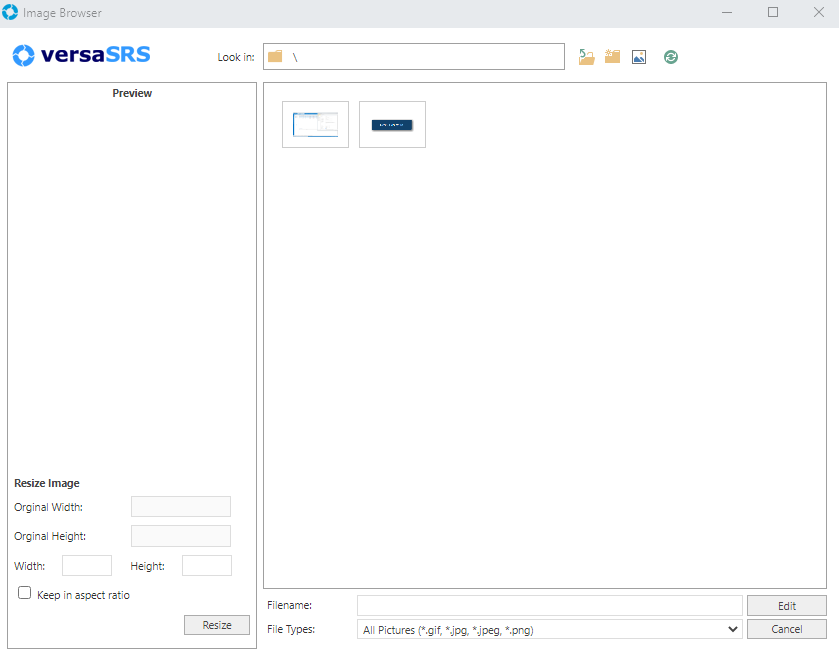Click the upload image icon
This screenshot has height=658, width=839.
point(639,57)
